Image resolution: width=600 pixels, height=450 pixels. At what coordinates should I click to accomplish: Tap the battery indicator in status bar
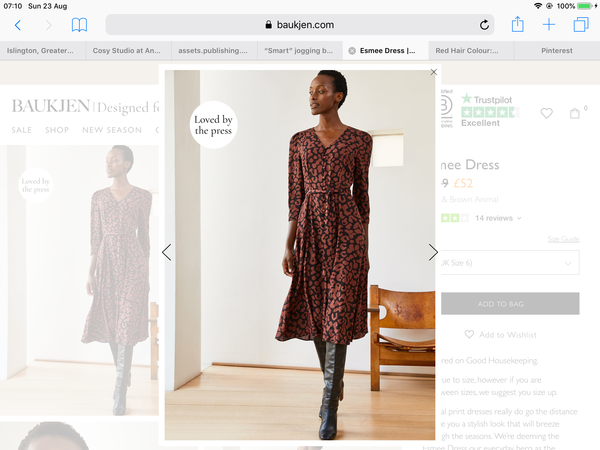tap(587, 6)
